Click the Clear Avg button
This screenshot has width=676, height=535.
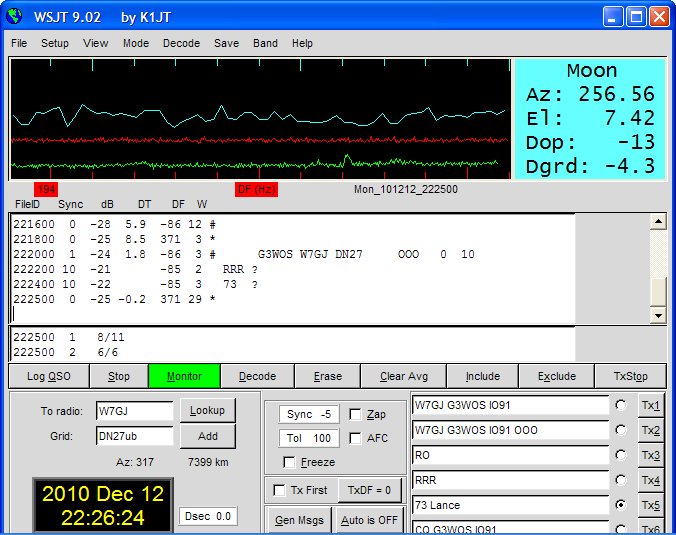click(x=404, y=376)
